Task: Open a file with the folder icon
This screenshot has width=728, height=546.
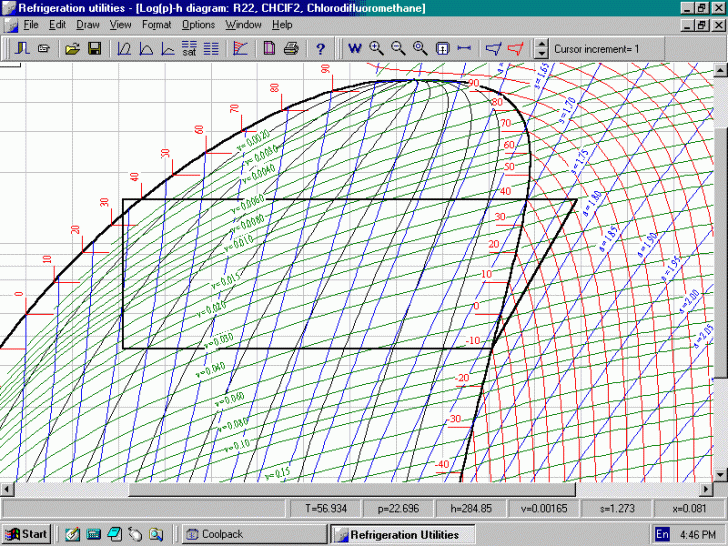Action: click(72, 48)
